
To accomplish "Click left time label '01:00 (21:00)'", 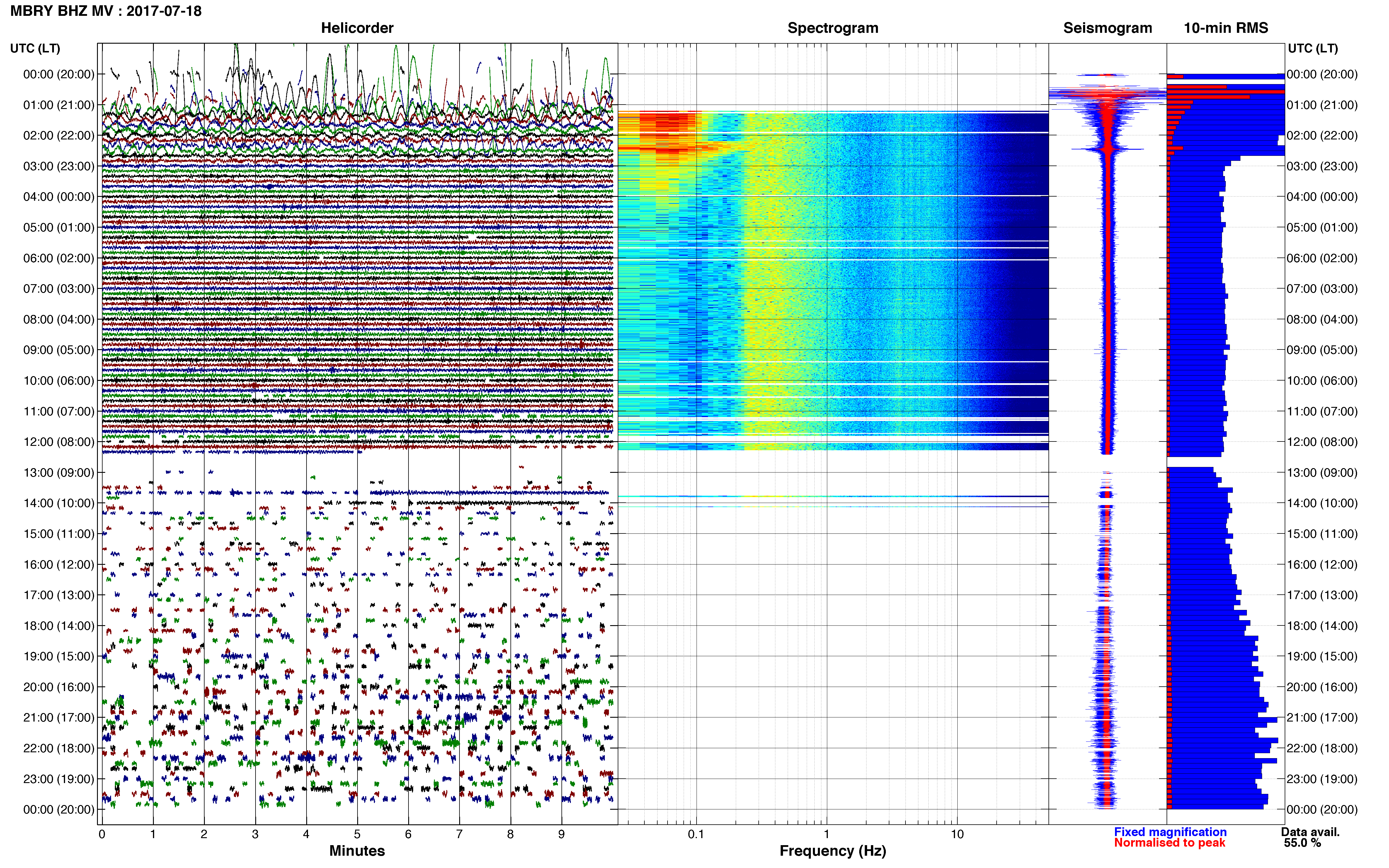I will [x=59, y=105].
